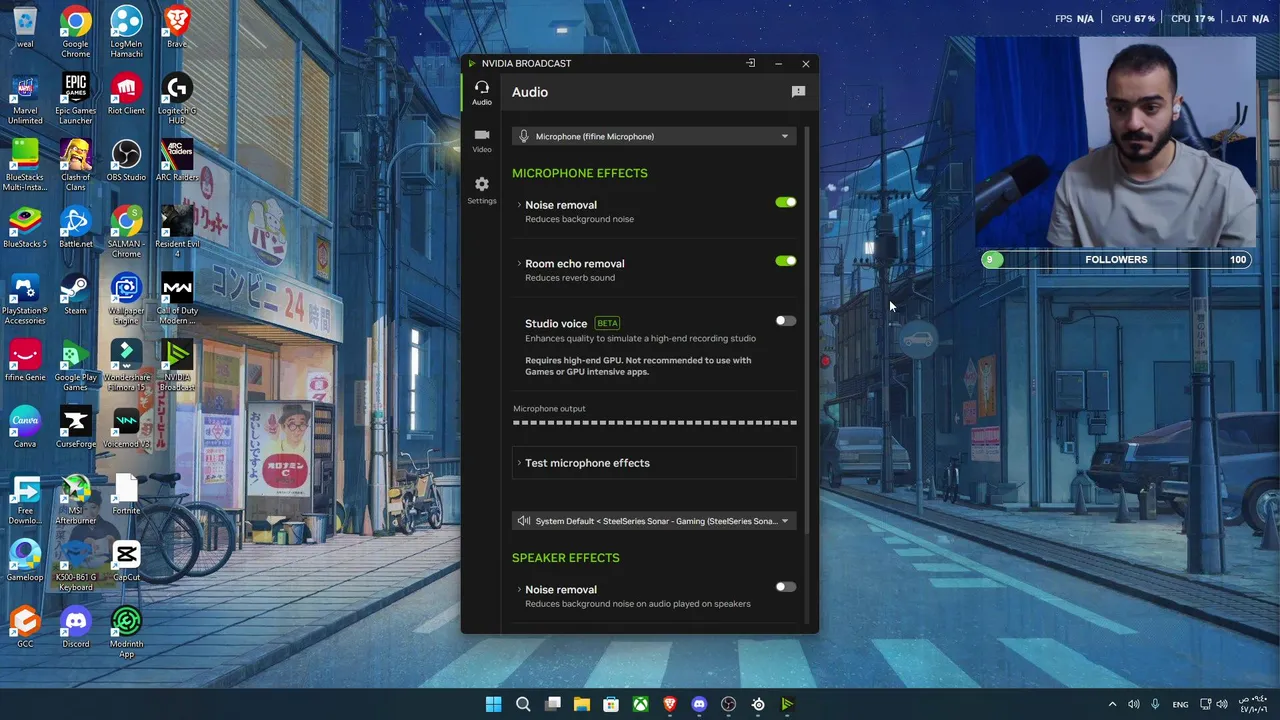Click the ENG language indicator in the tray
Image resolution: width=1280 pixels, height=720 pixels.
1180,704
